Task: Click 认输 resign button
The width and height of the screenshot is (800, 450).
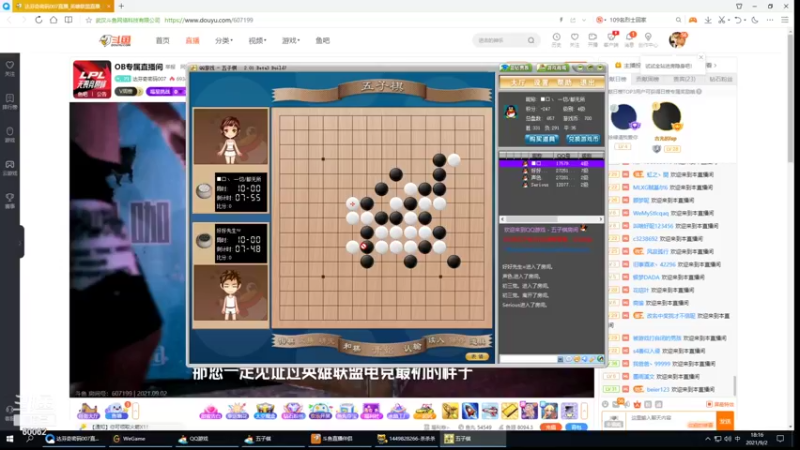Action: pyautogui.click(x=412, y=347)
